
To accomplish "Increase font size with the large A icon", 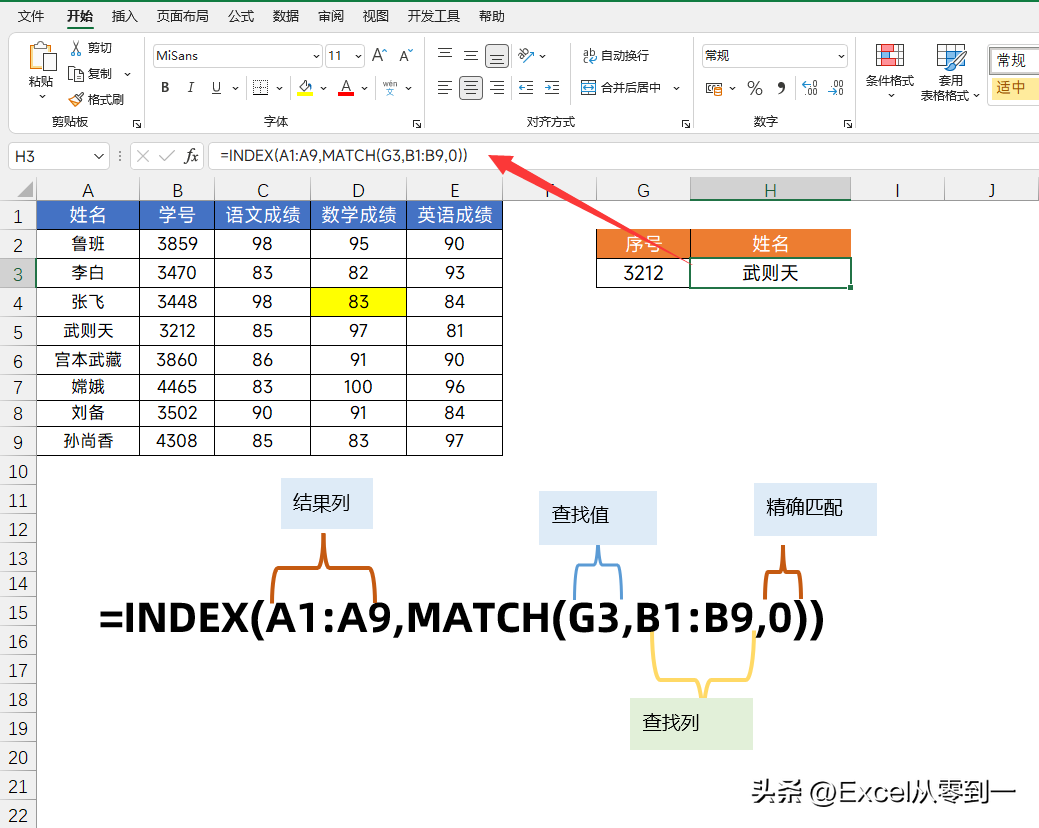I will click(379, 56).
